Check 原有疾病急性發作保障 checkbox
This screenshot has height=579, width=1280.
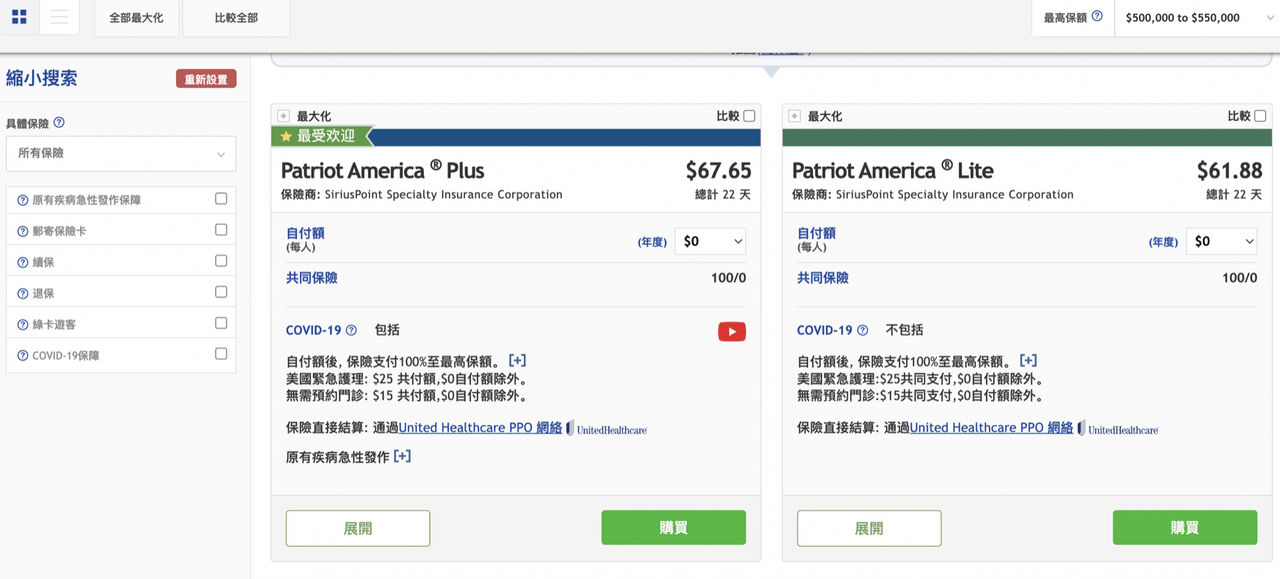(x=221, y=199)
